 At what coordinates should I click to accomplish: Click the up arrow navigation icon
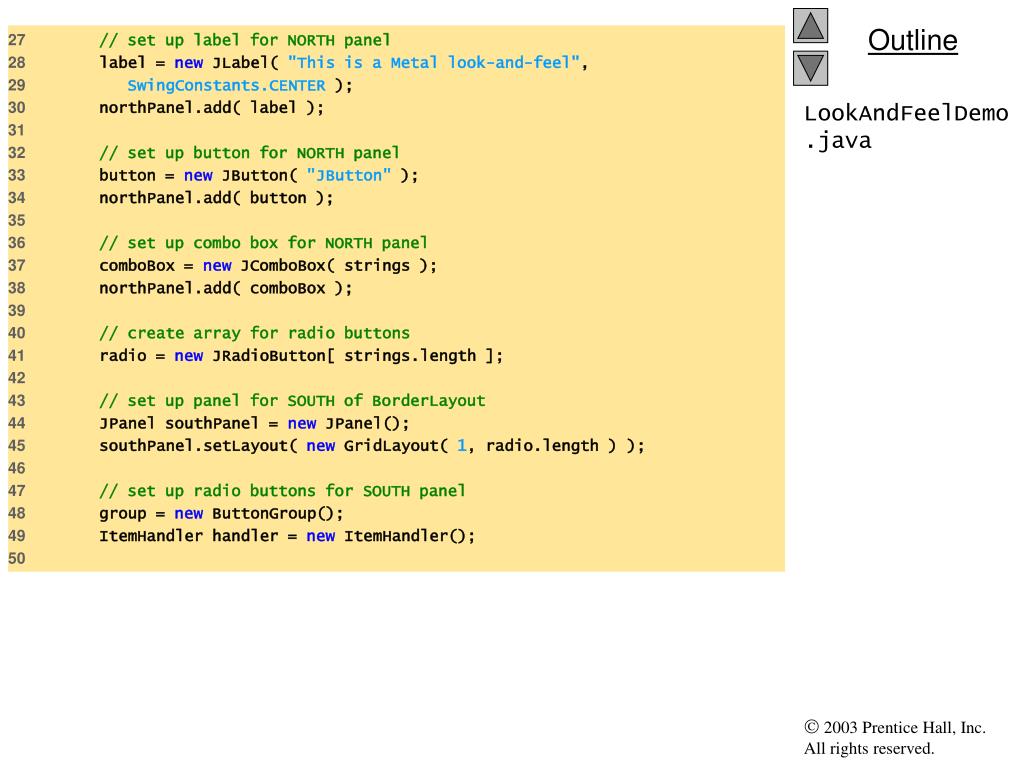point(810,26)
